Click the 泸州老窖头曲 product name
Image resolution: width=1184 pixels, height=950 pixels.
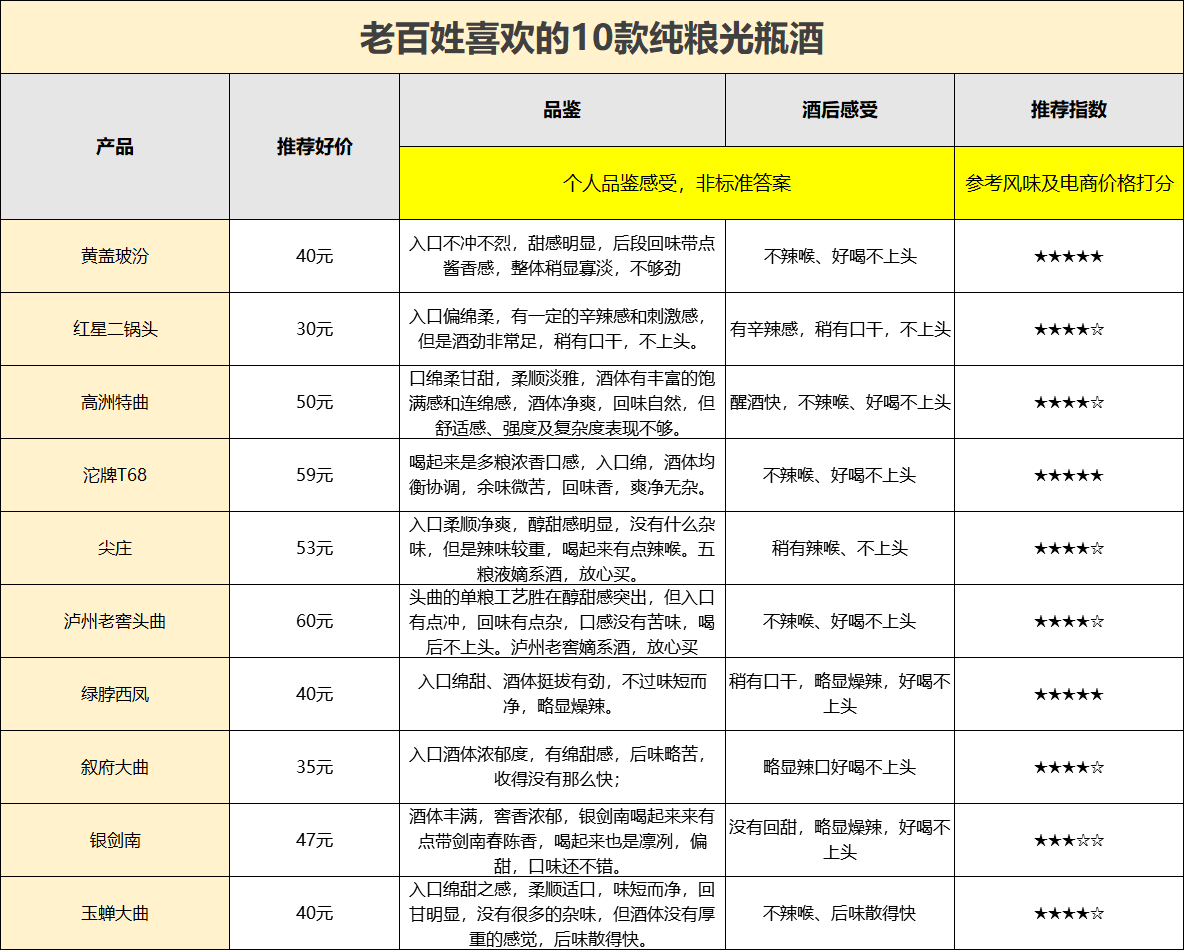pyautogui.click(x=115, y=621)
